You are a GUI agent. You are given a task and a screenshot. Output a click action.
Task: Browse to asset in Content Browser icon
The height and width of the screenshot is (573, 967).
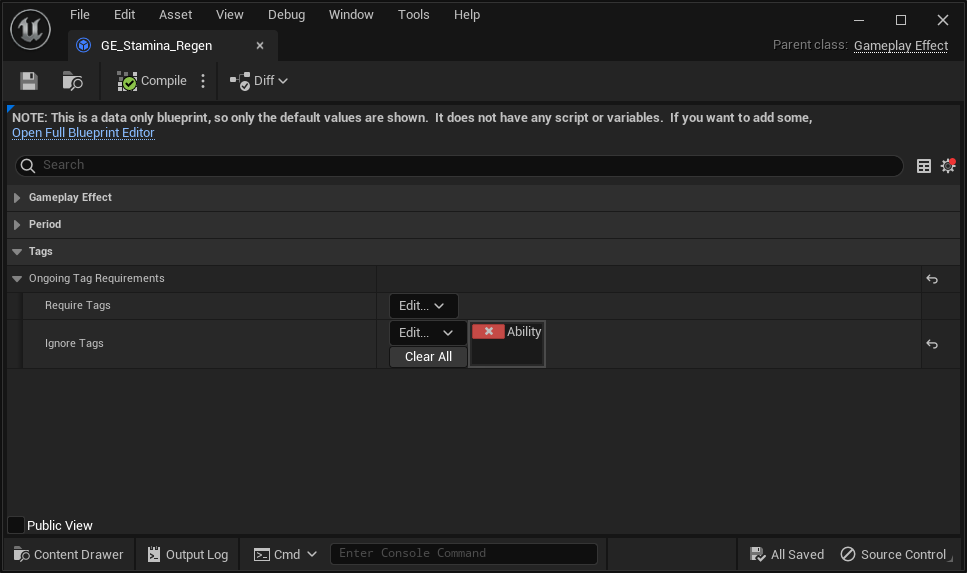tap(73, 81)
